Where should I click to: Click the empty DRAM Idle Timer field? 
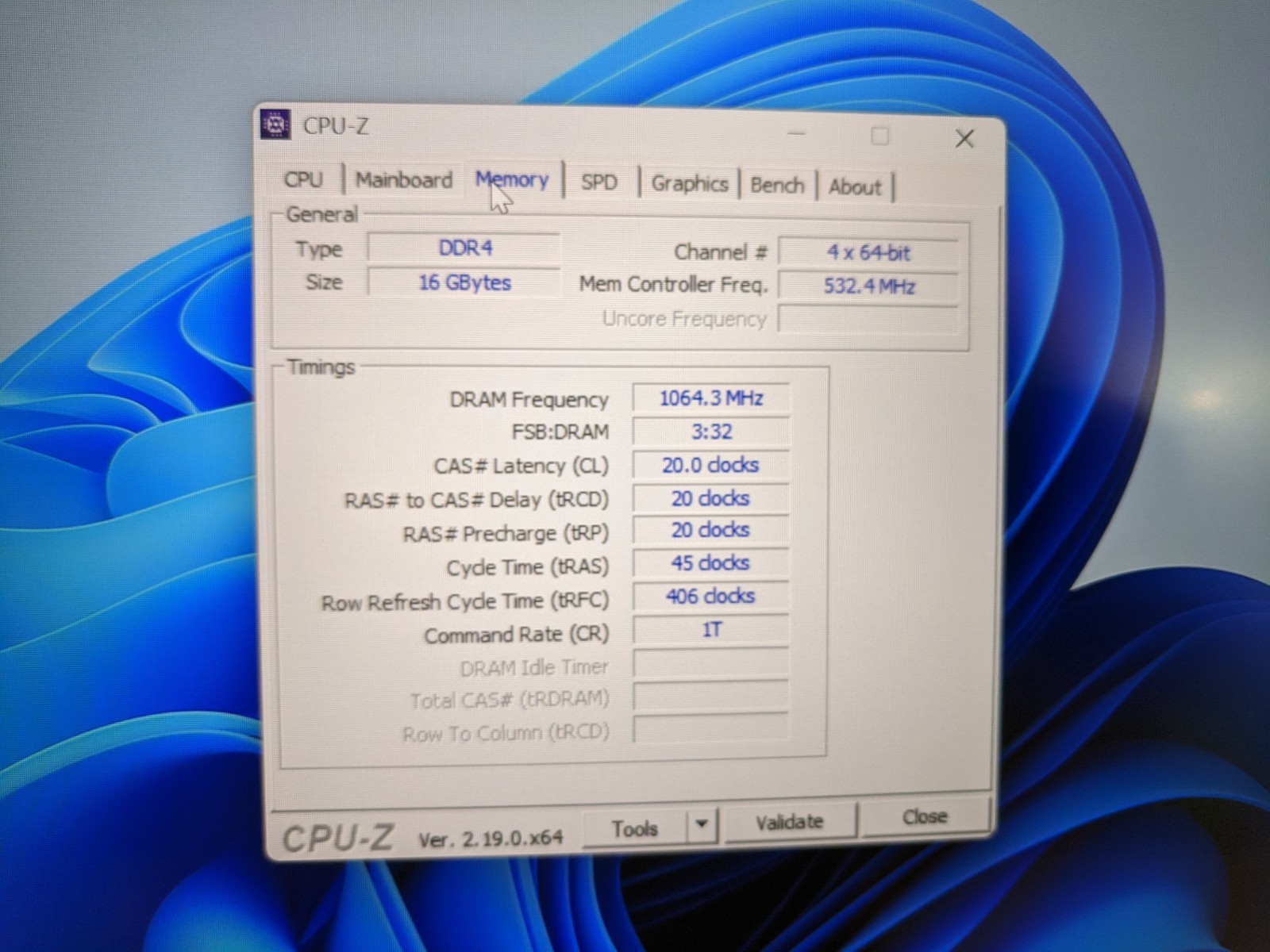711,663
